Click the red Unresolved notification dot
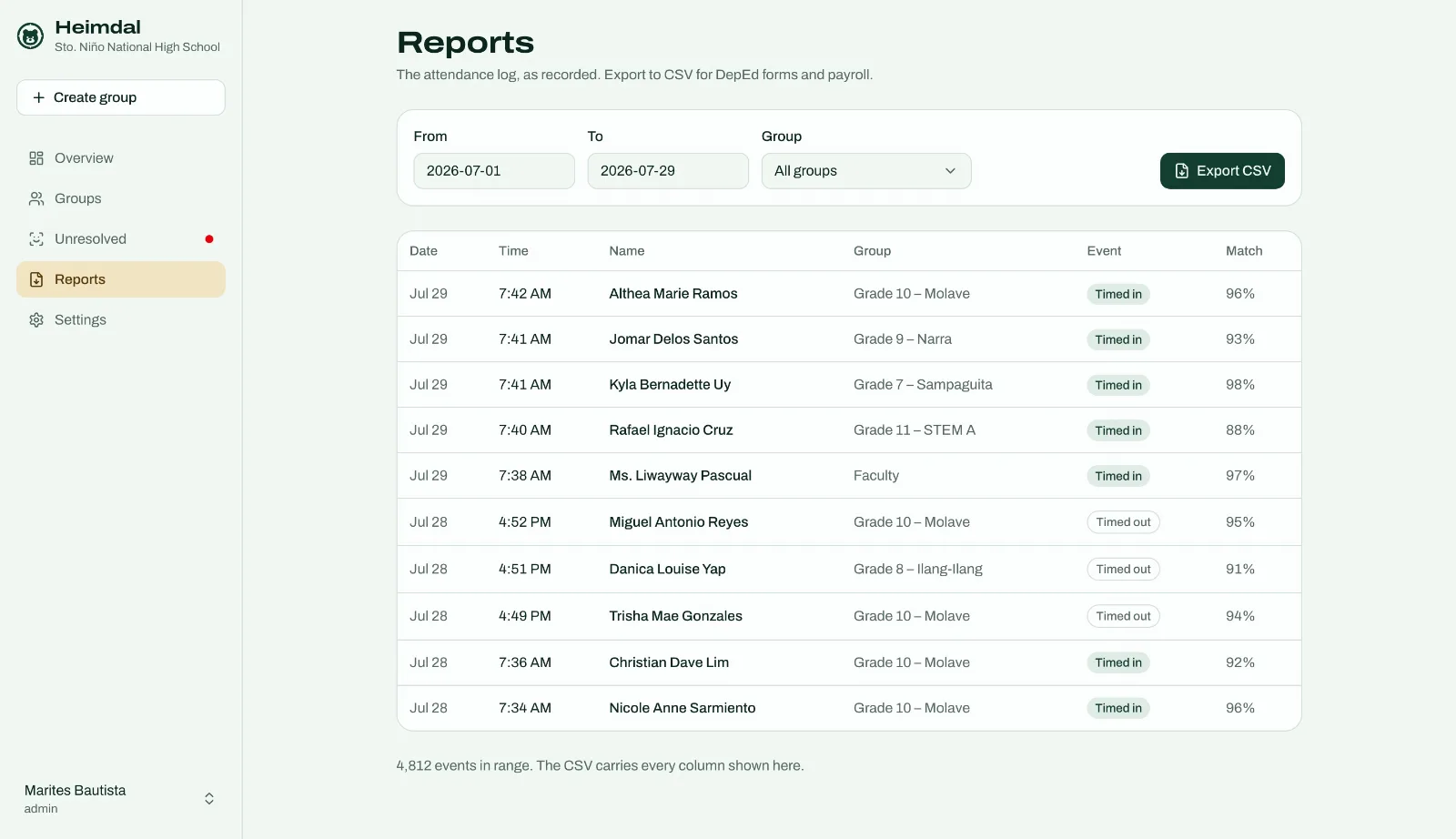This screenshot has width=1456, height=839. [x=209, y=239]
